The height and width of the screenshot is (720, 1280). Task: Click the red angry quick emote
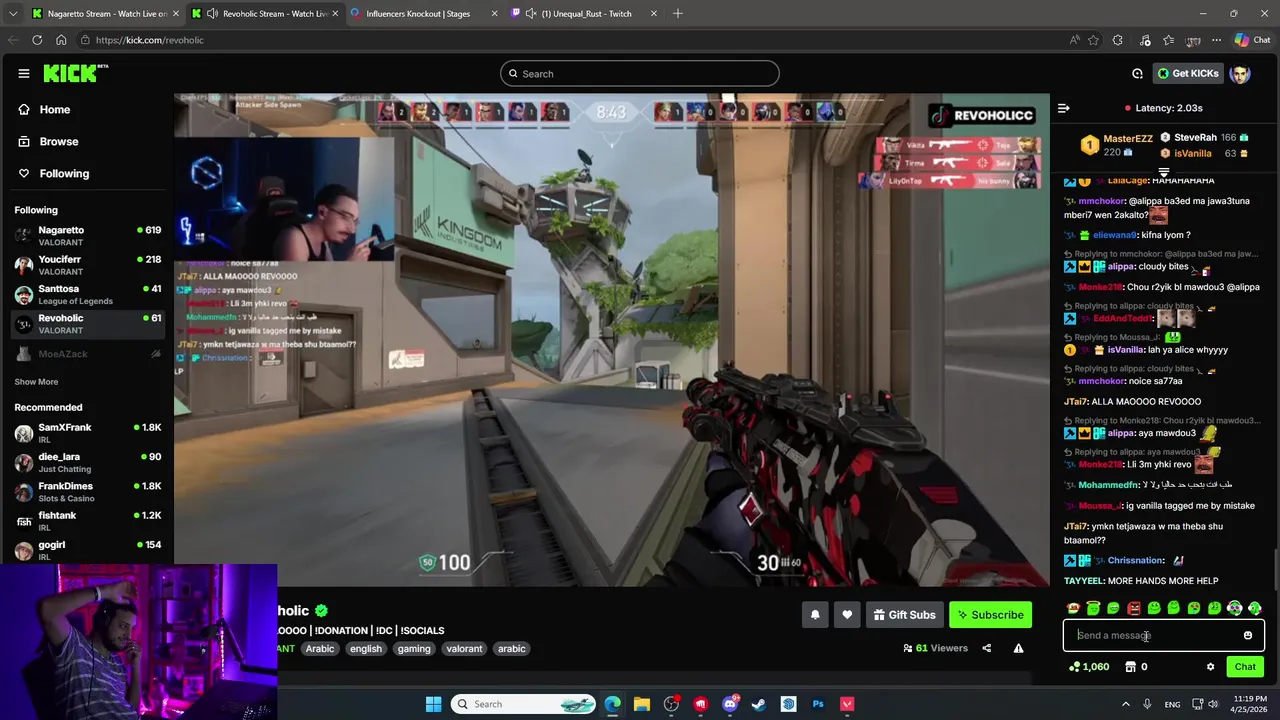click(x=1134, y=608)
